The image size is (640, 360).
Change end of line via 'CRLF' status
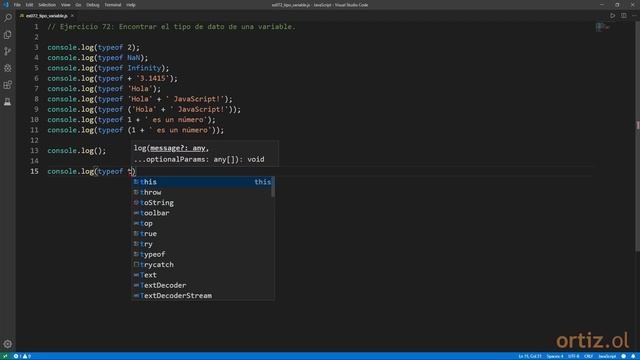(588, 356)
